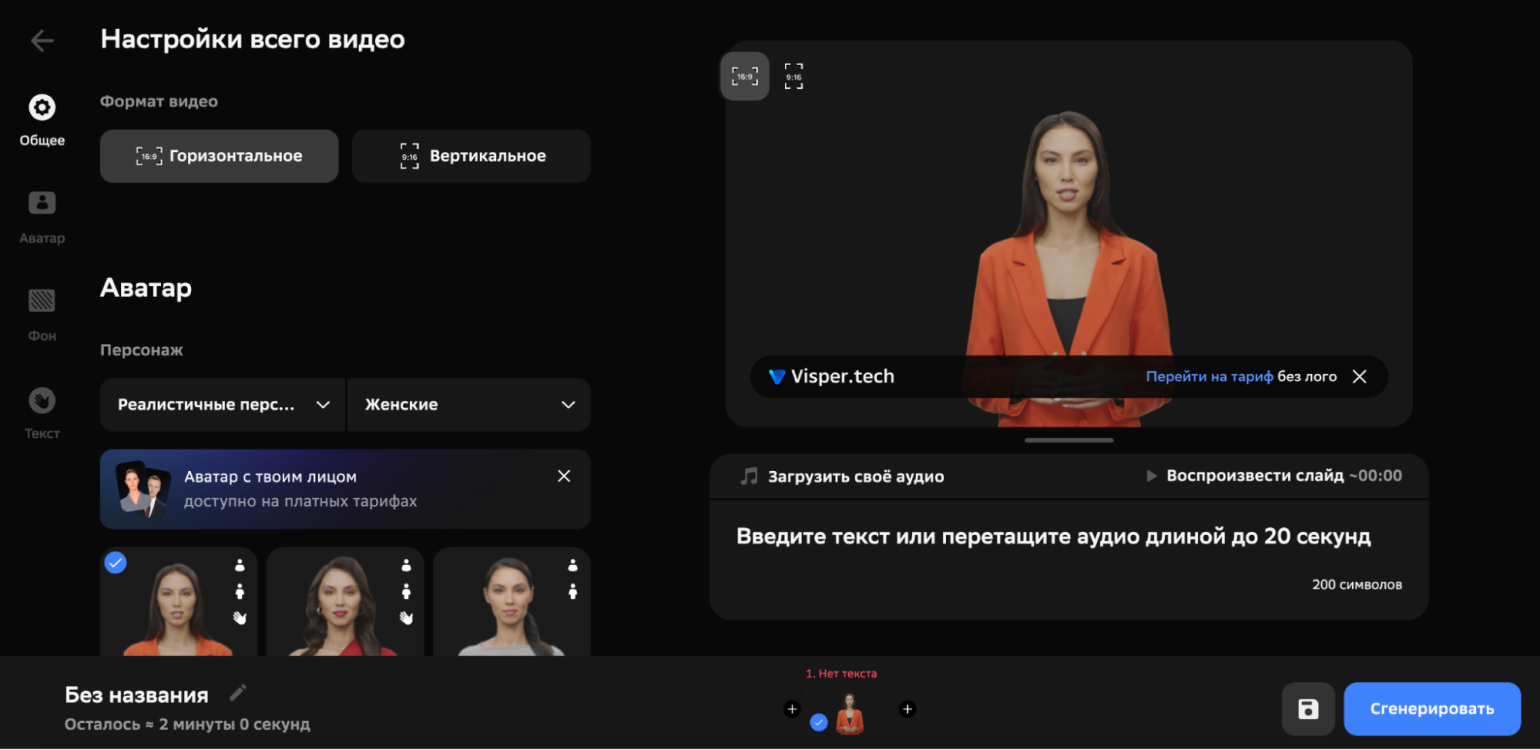Add a slide before slide 1
Viewport: 1540px width, 750px height.
(792, 709)
